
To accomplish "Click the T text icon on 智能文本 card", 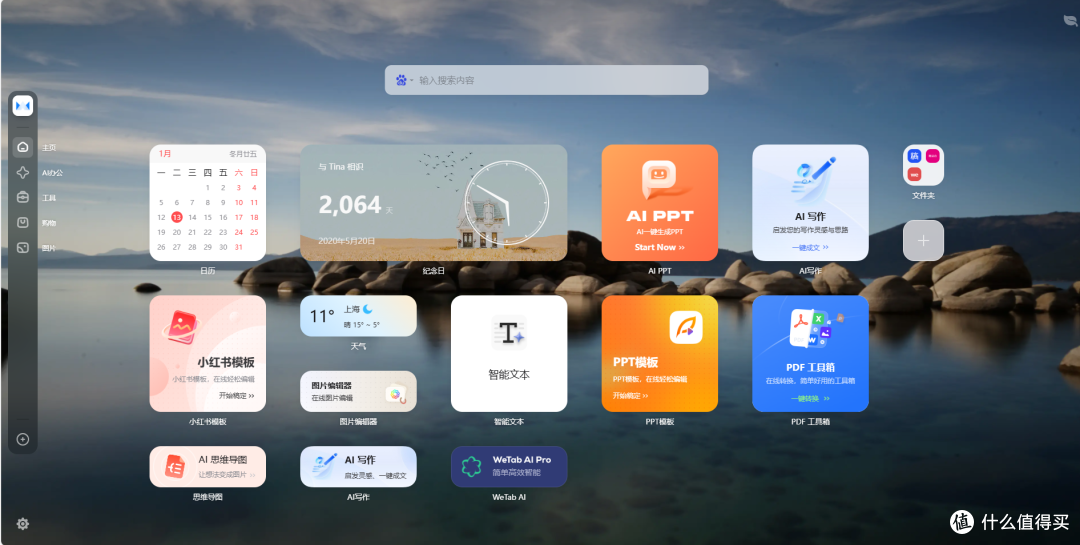I will [508, 333].
